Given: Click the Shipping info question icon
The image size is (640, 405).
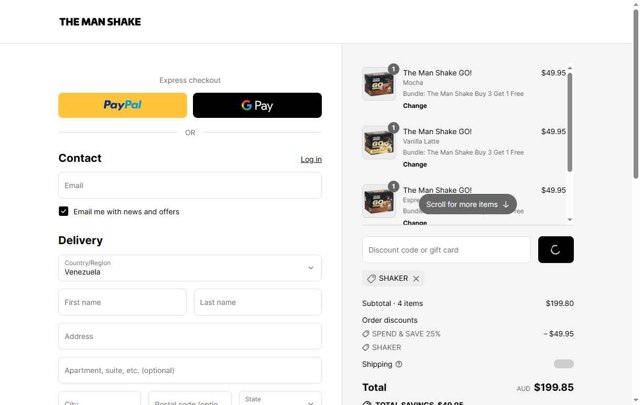Looking at the screenshot, I should coord(399,364).
